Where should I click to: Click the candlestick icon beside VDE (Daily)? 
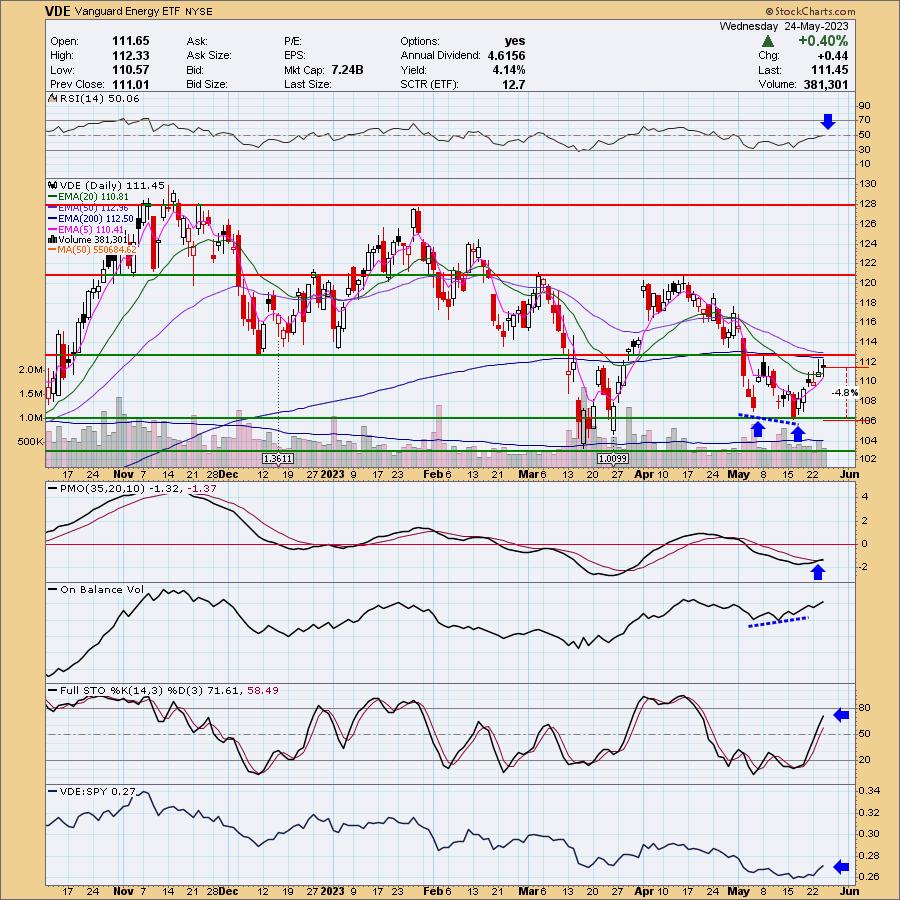click(52, 185)
